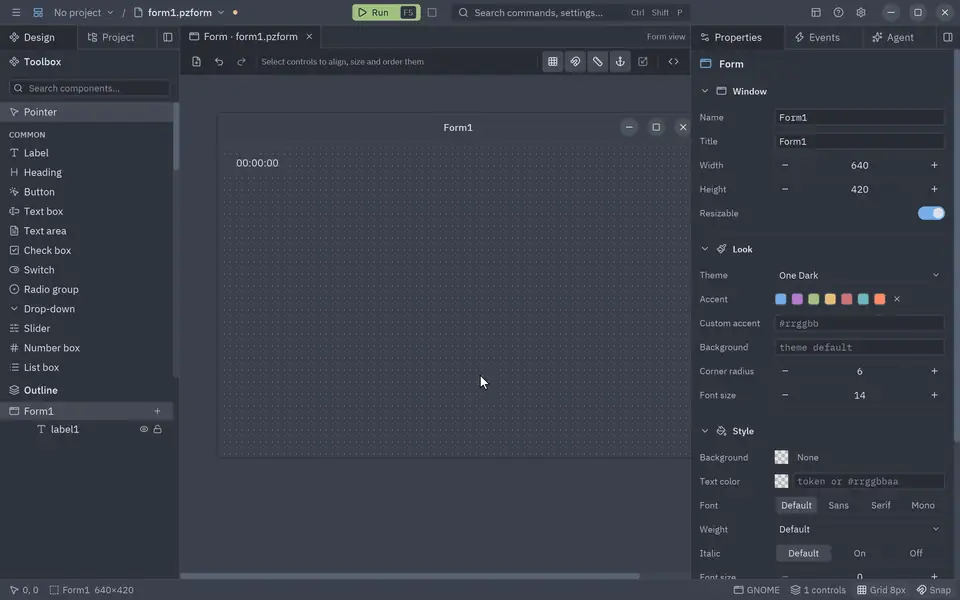
Task: Lock label1 in the outline
Action: pos(157,429)
